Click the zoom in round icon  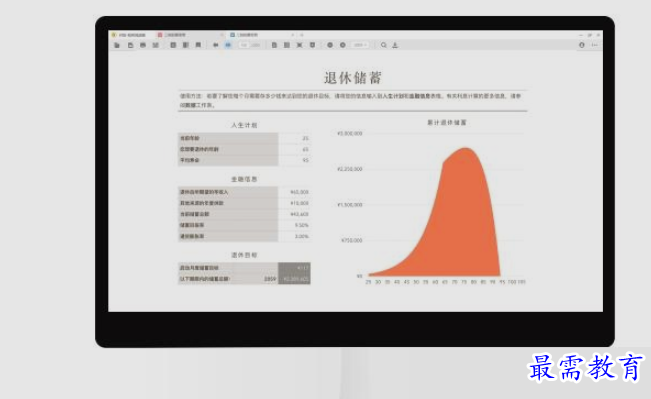(343, 45)
